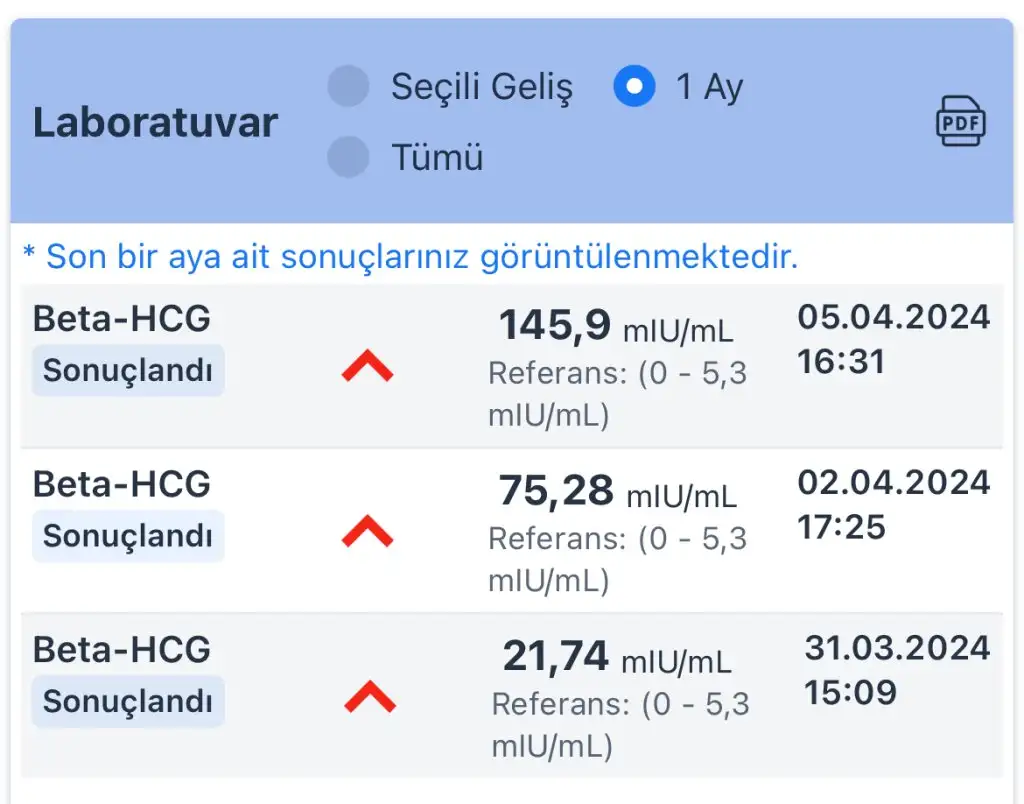This screenshot has width=1024, height=804.
Task: Click Sonuçlandı badge on 05.04.2024 result
Action: coord(128,371)
